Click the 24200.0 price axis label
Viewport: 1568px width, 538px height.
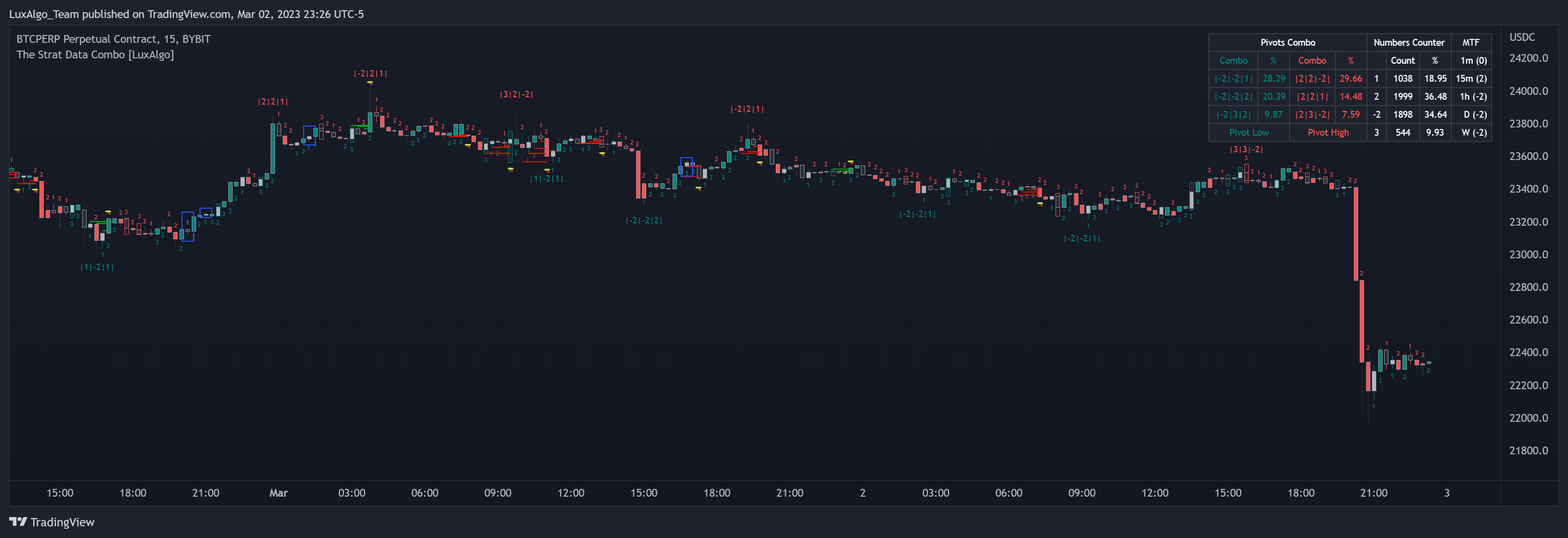pyautogui.click(x=1529, y=58)
